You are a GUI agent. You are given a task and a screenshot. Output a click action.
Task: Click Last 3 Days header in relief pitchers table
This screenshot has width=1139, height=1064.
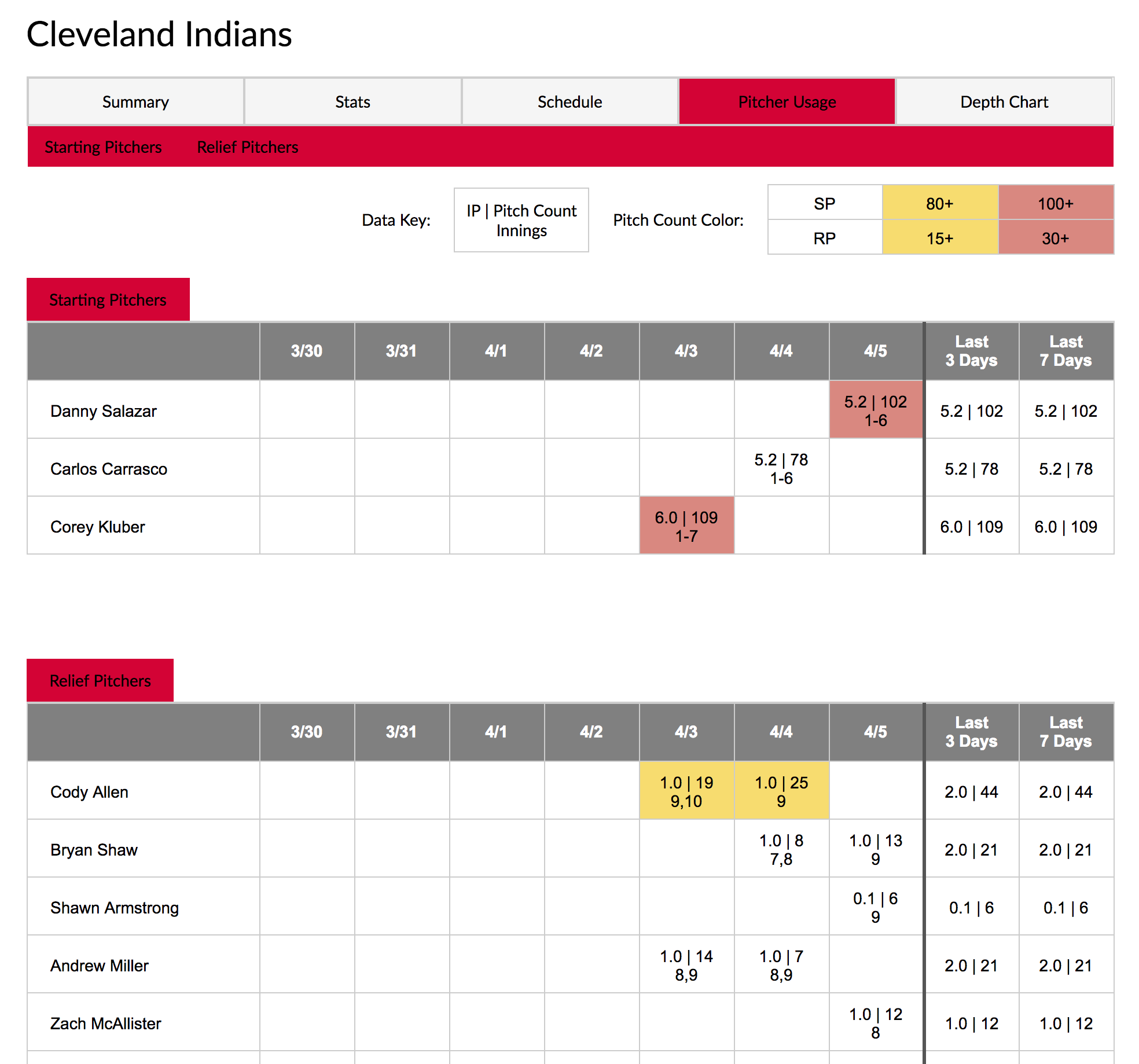click(972, 732)
